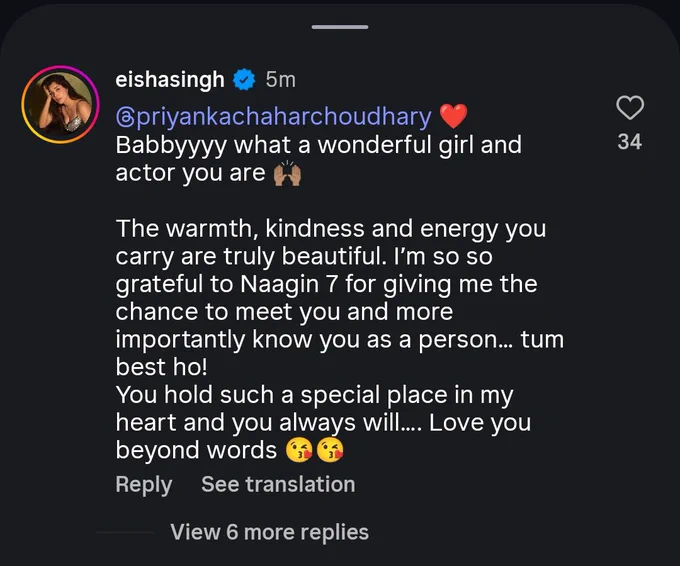Click the raised hands emoji
The height and width of the screenshot is (566, 680).
click(x=287, y=173)
